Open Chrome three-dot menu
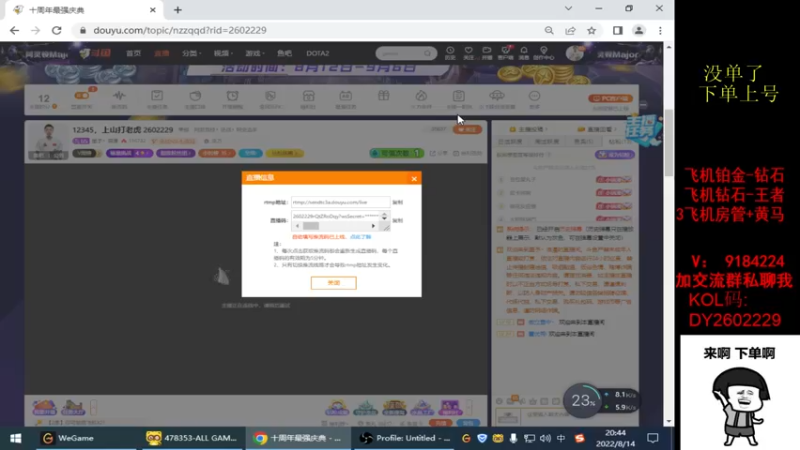The image size is (800, 450). click(660, 31)
